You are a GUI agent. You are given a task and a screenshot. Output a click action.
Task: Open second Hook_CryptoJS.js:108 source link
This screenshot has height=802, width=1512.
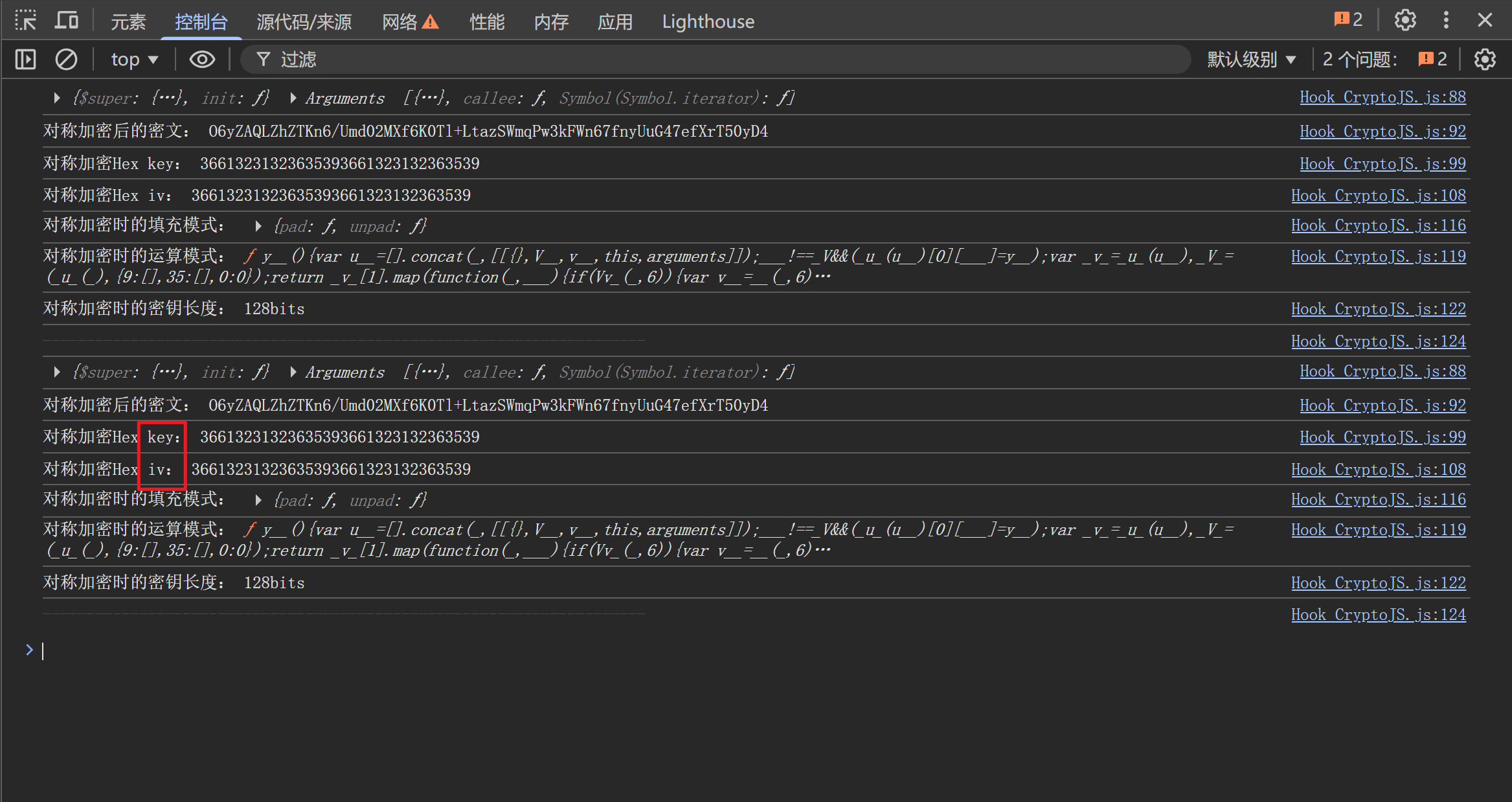tap(1379, 470)
